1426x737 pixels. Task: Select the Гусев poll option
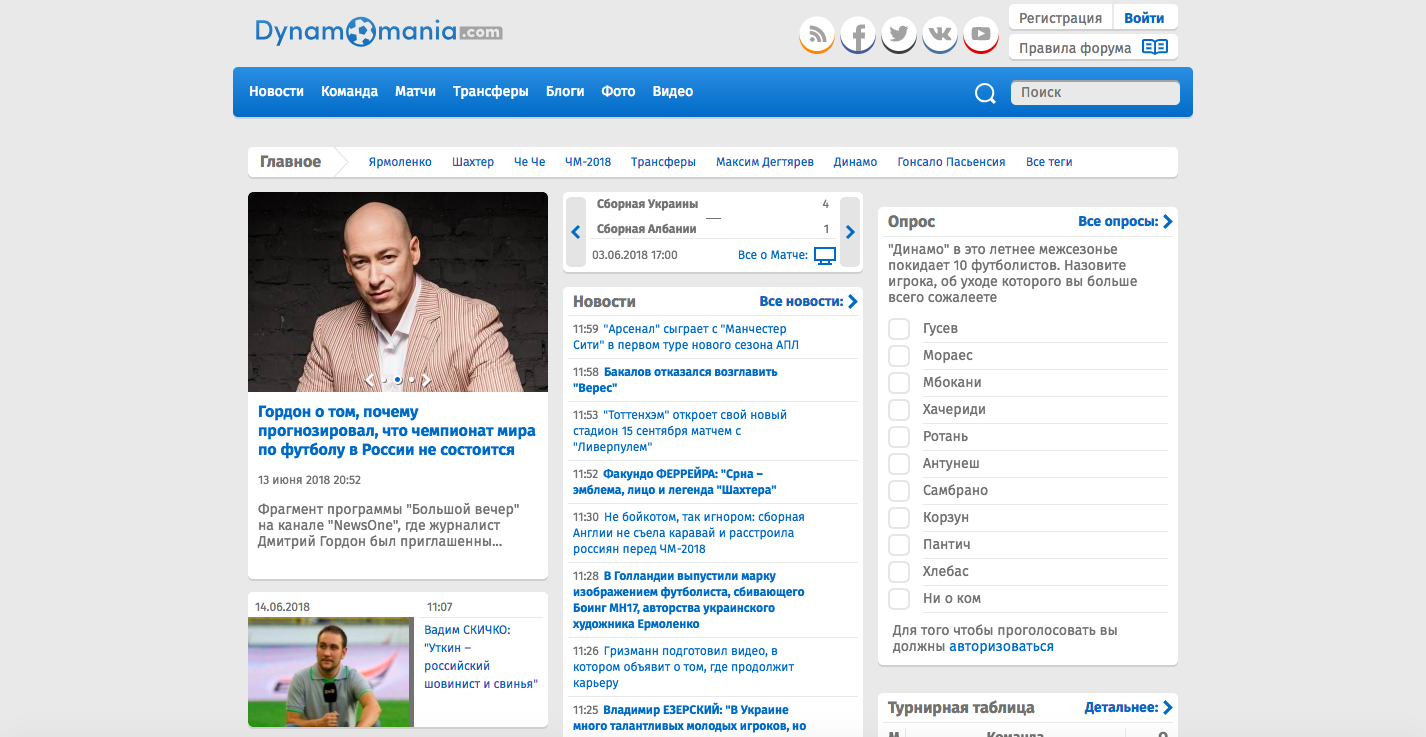point(899,329)
